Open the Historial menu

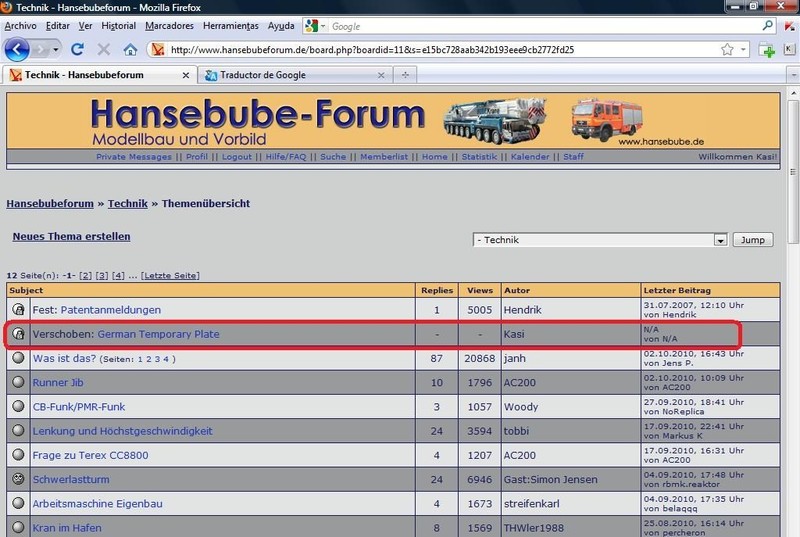[x=118, y=25]
